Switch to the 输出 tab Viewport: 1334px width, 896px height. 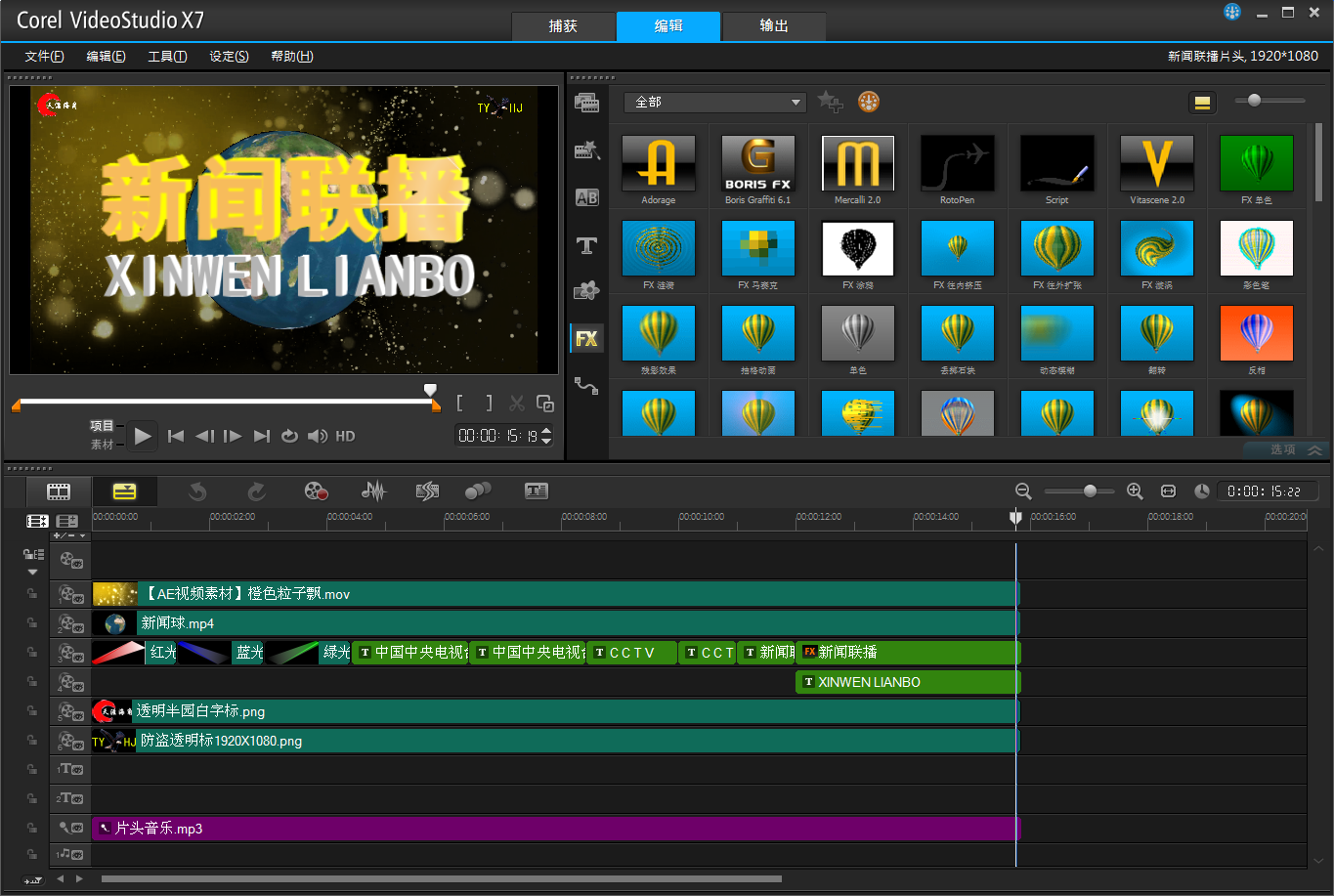[774, 26]
